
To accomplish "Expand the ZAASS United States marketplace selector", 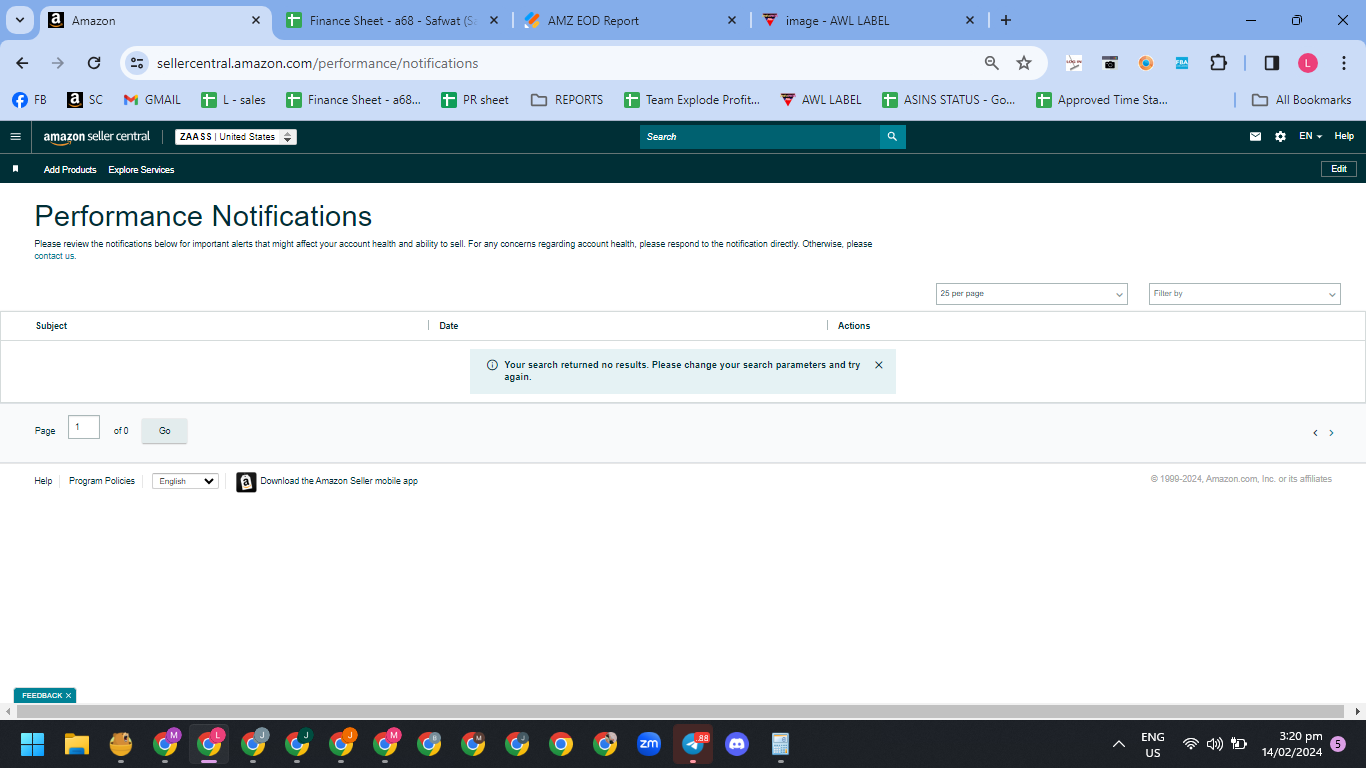I will (236, 137).
